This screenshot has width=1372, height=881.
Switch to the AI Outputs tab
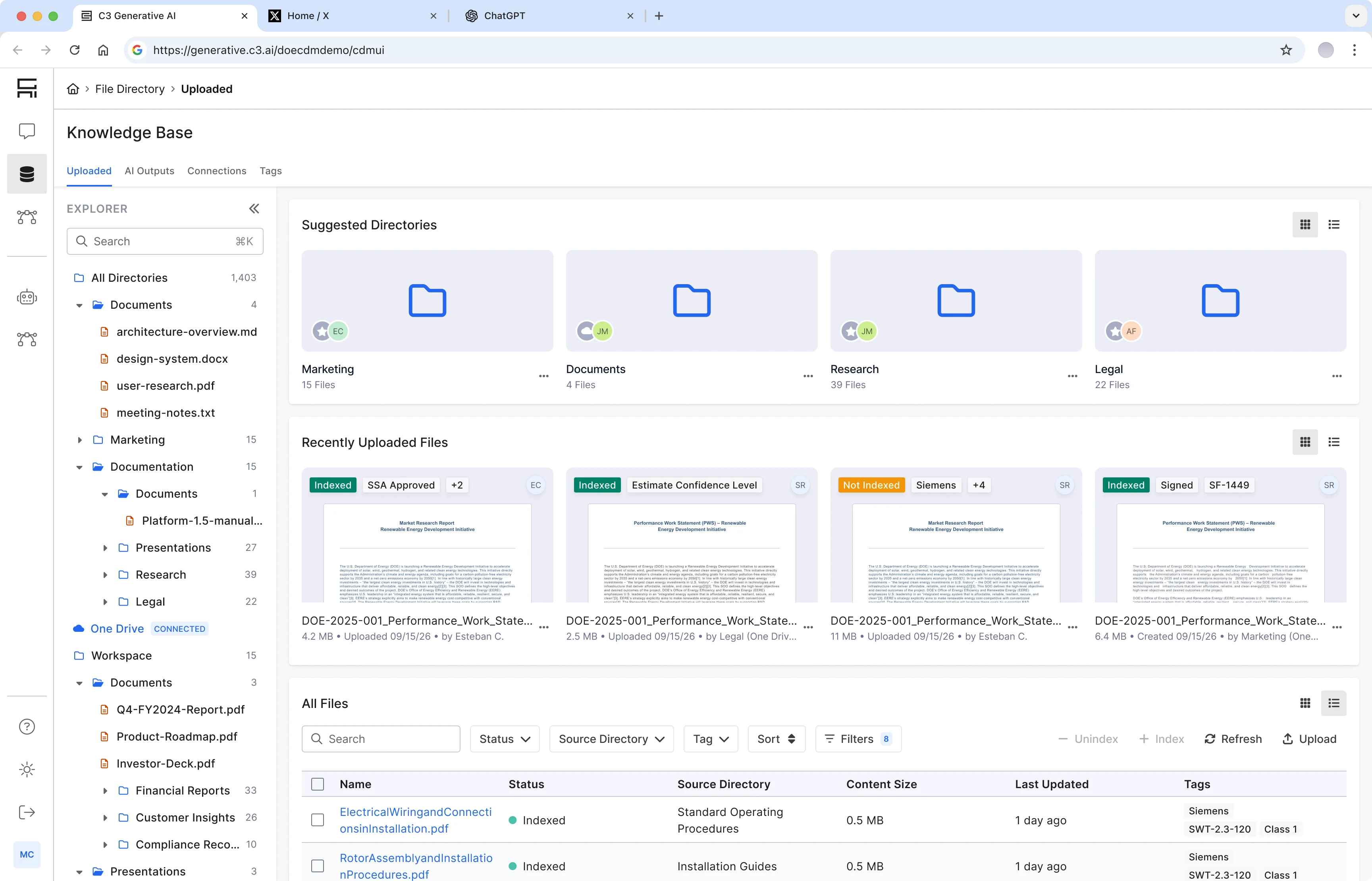[x=149, y=171]
